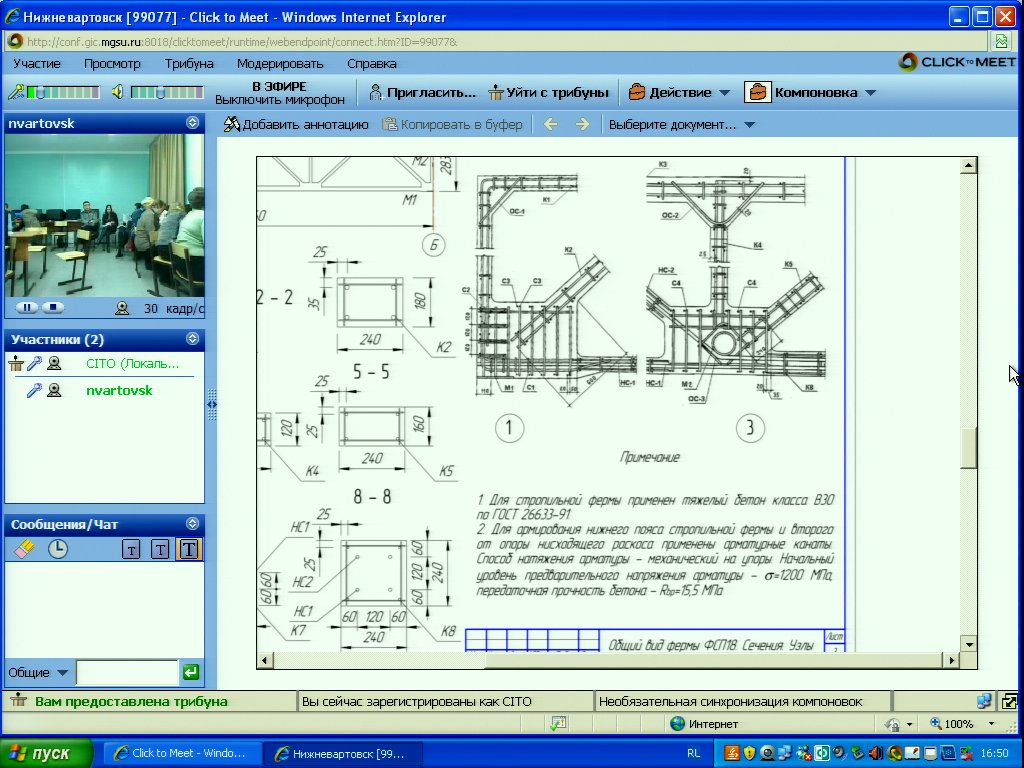Click the network status icon in status bar
1024x768 pixels.
pyautogui.click(x=984, y=701)
